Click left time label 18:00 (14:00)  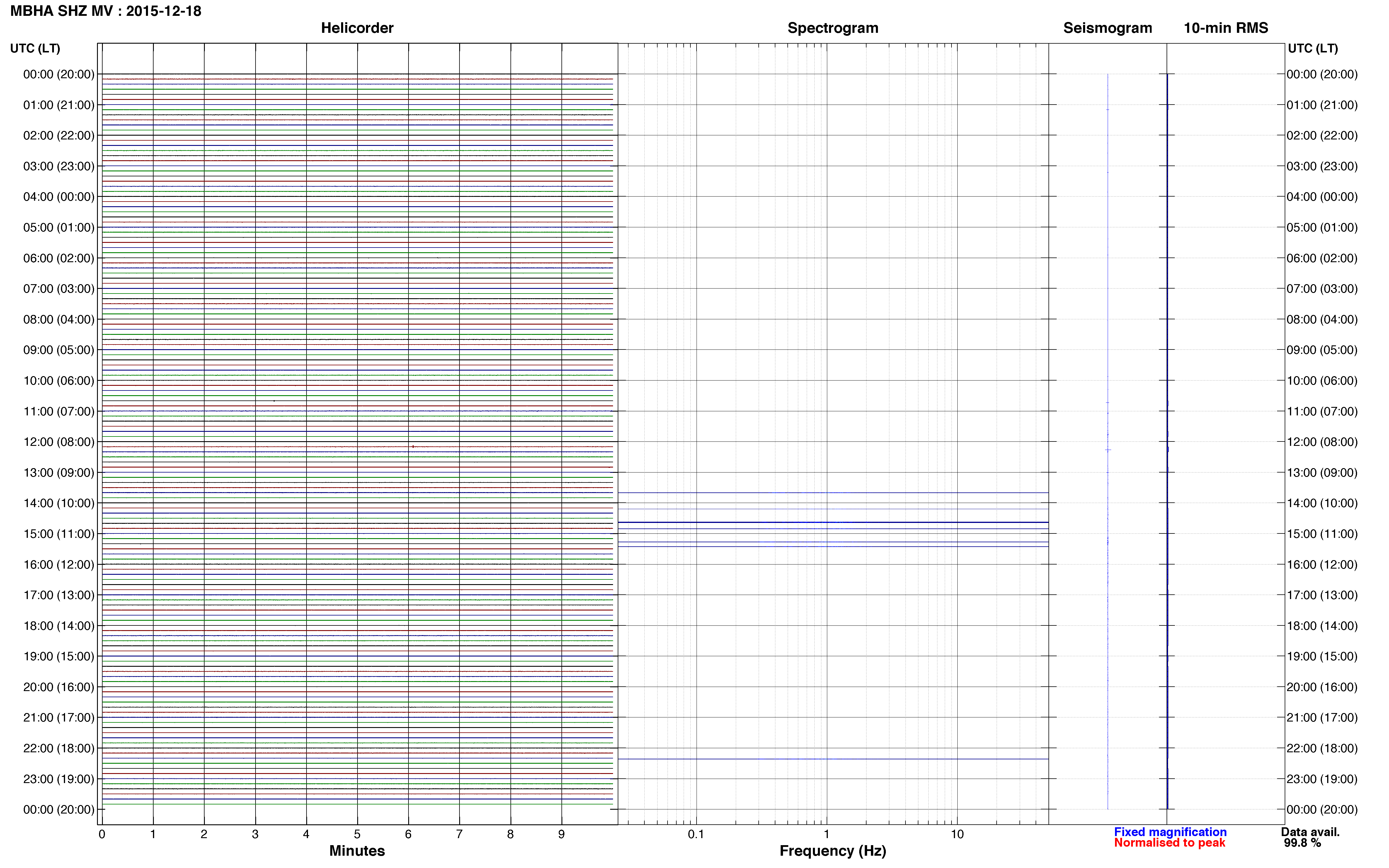pyautogui.click(x=59, y=626)
